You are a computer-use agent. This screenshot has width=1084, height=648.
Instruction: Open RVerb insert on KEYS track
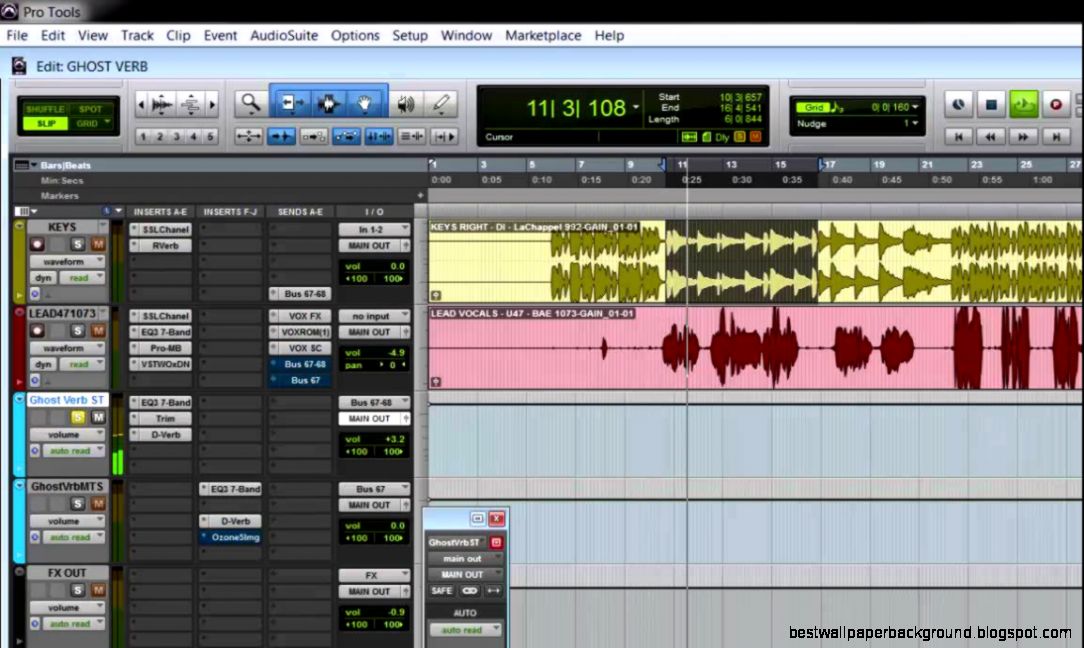coord(161,246)
